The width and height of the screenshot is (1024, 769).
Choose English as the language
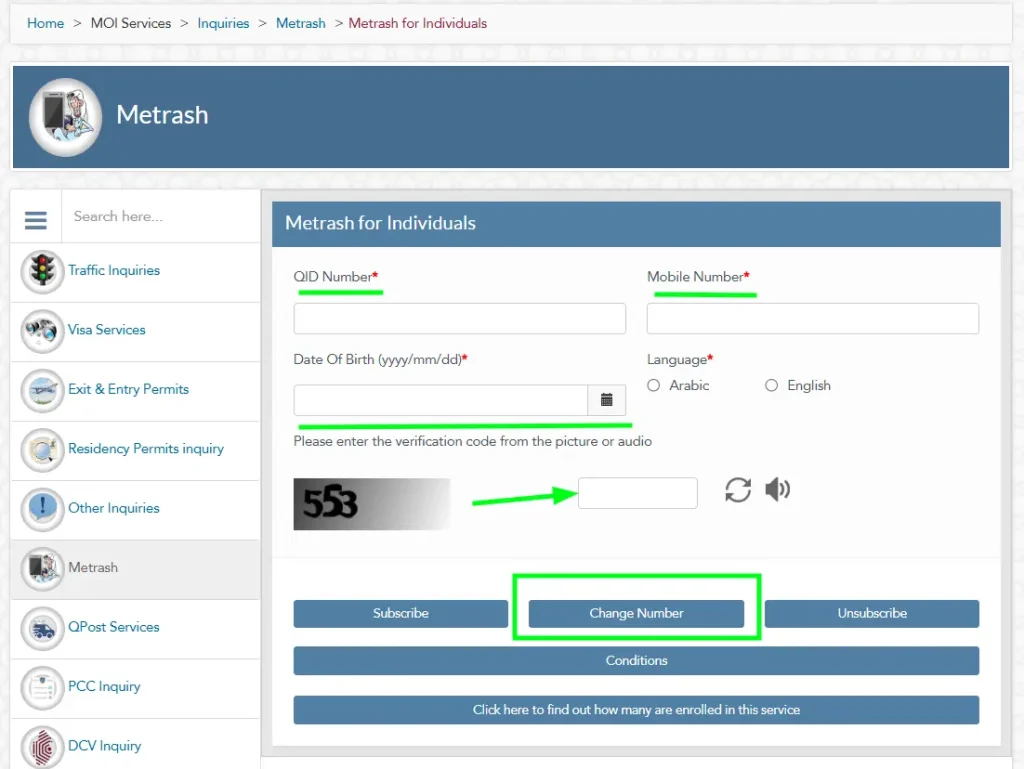click(771, 385)
